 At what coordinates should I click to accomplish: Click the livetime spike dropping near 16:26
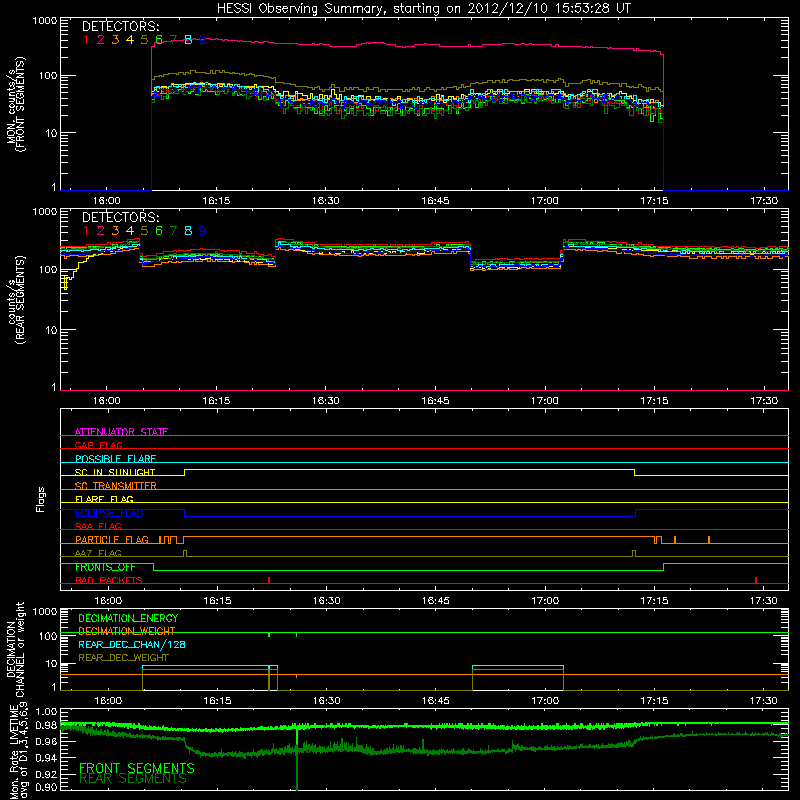tap(296, 758)
